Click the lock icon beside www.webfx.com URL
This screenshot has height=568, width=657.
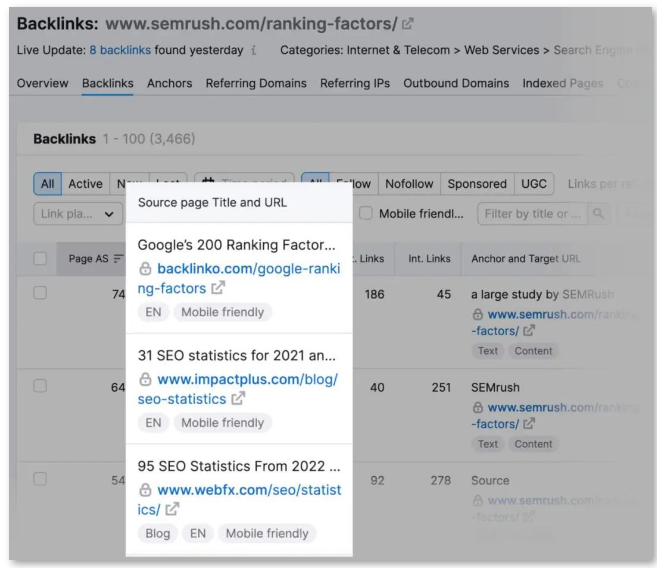(x=145, y=490)
